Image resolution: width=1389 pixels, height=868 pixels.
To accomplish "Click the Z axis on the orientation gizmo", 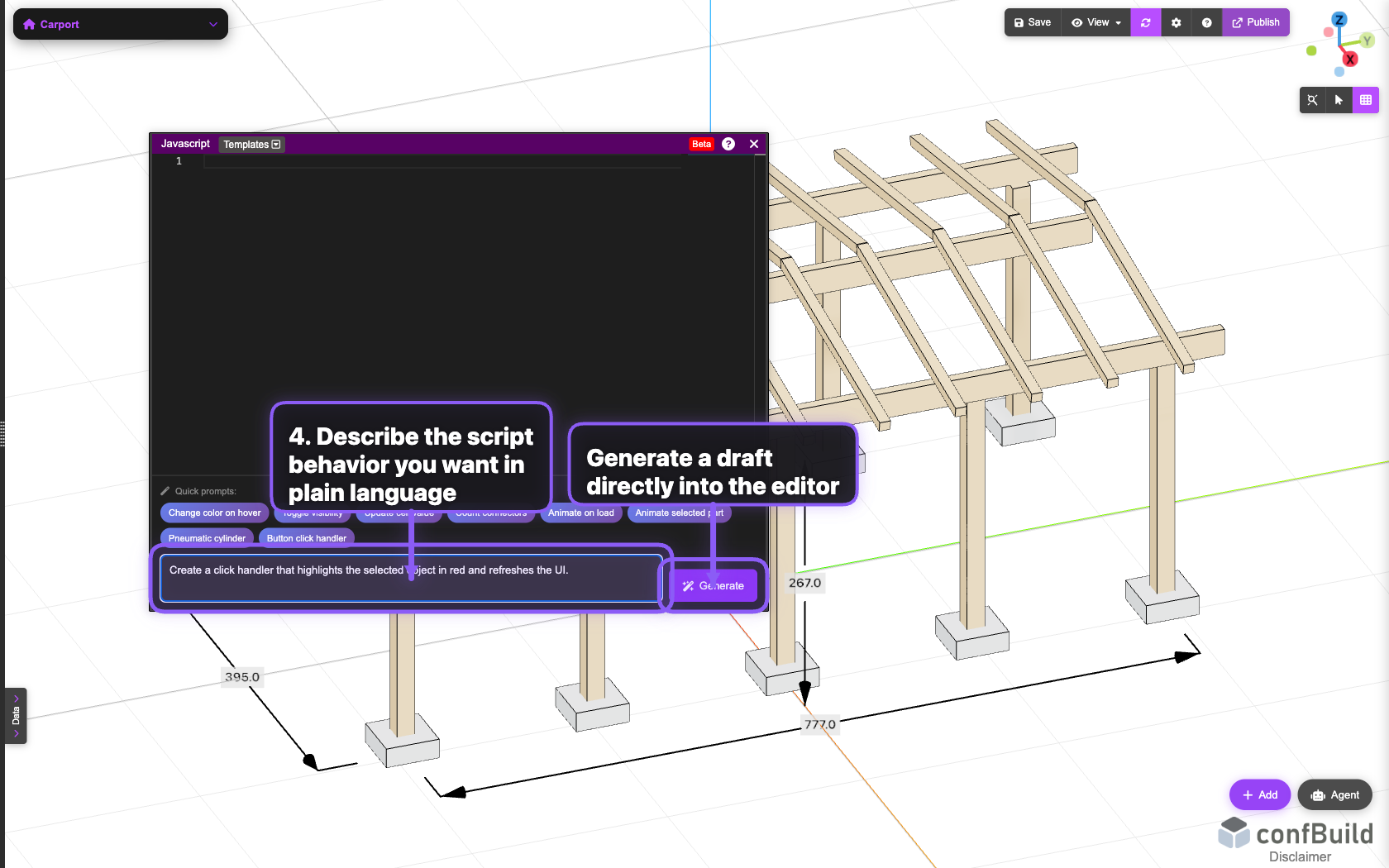I will 1340,18.
